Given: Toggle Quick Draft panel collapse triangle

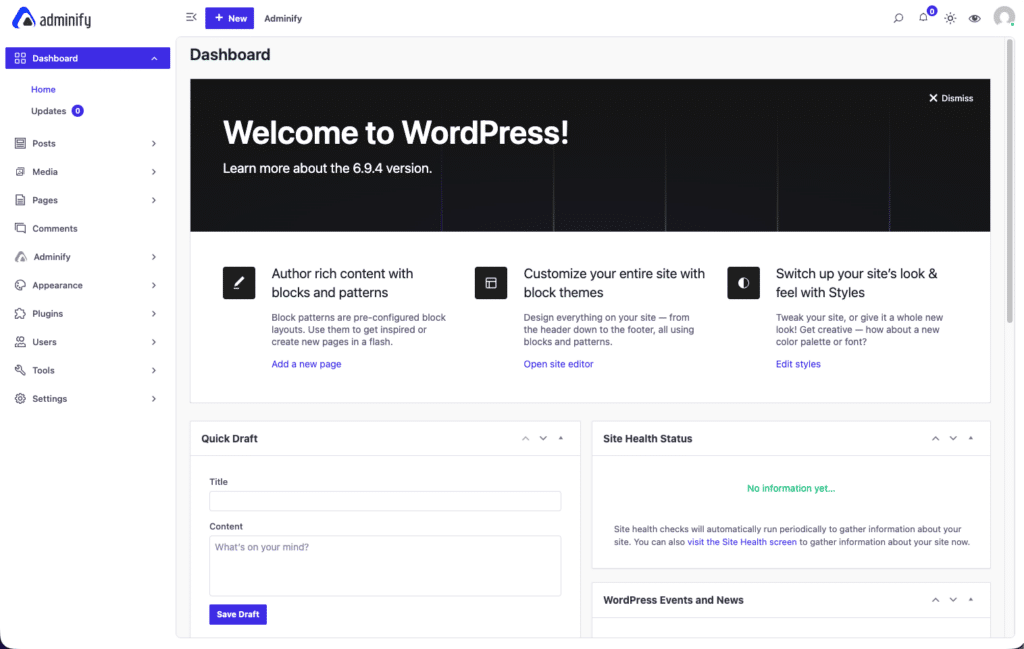Looking at the screenshot, I should point(561,439).
